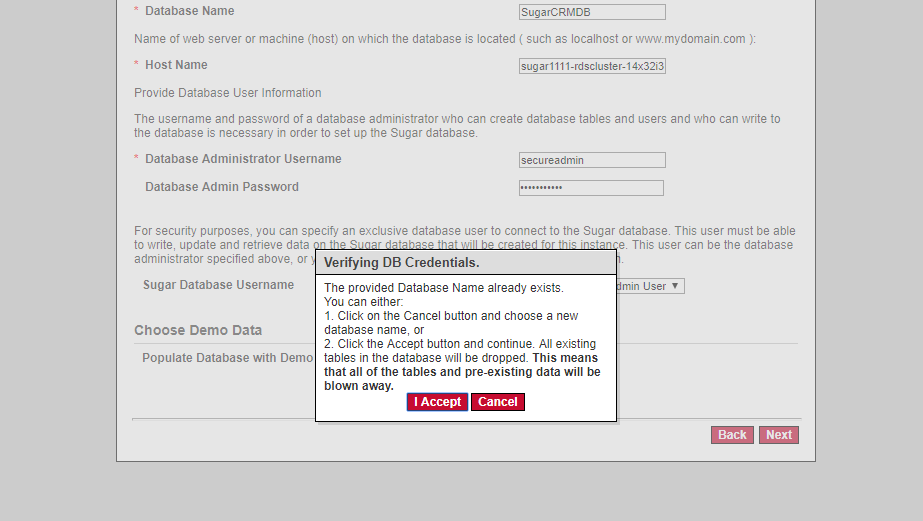Click the red asterisk beside Host Name
Image resolution: width=923 pixels, height=521 pixels.
coord(137,65)
